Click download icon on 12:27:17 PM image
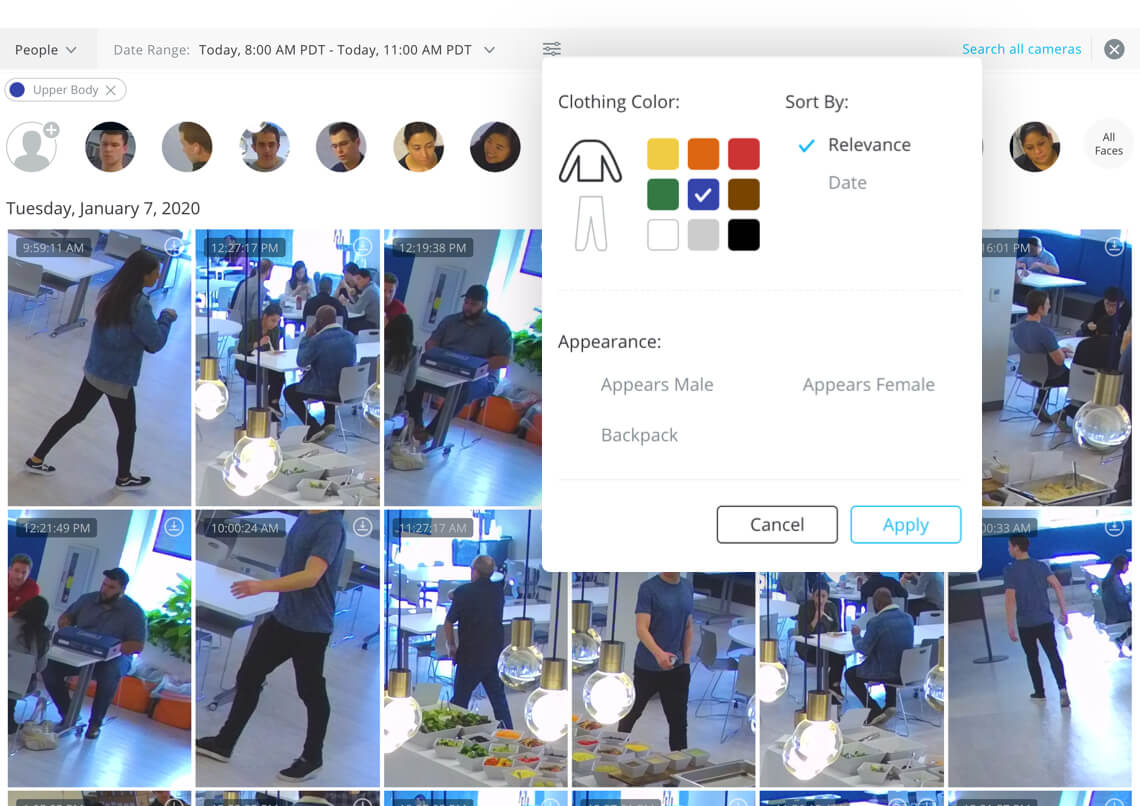This screenshot has width=1140, height=806. (362, 247)
